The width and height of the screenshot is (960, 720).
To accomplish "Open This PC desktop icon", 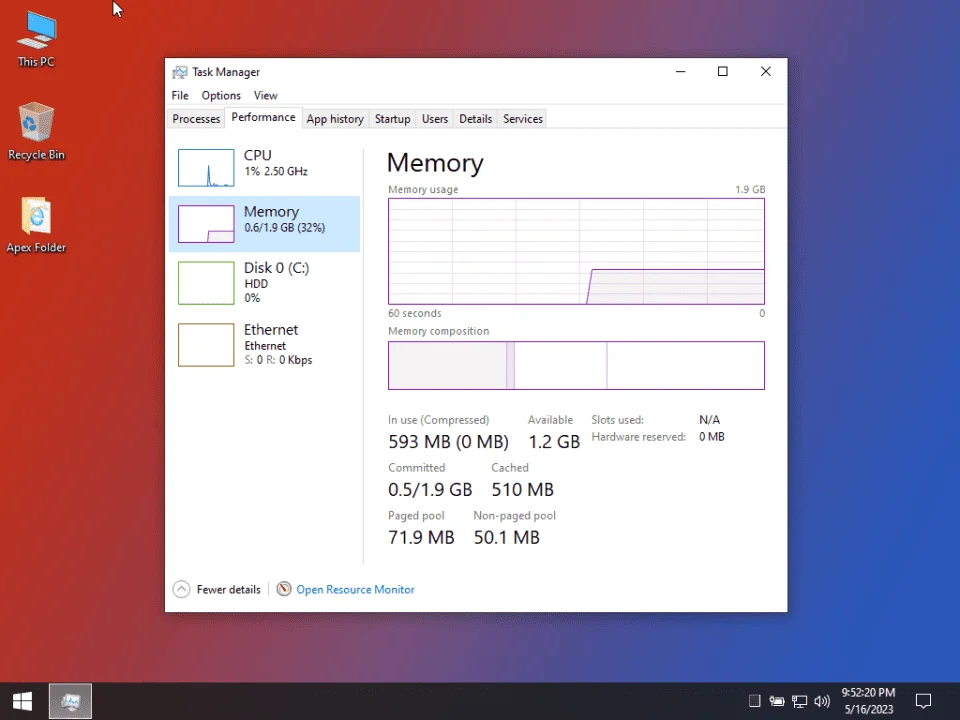I will (36, 38).
